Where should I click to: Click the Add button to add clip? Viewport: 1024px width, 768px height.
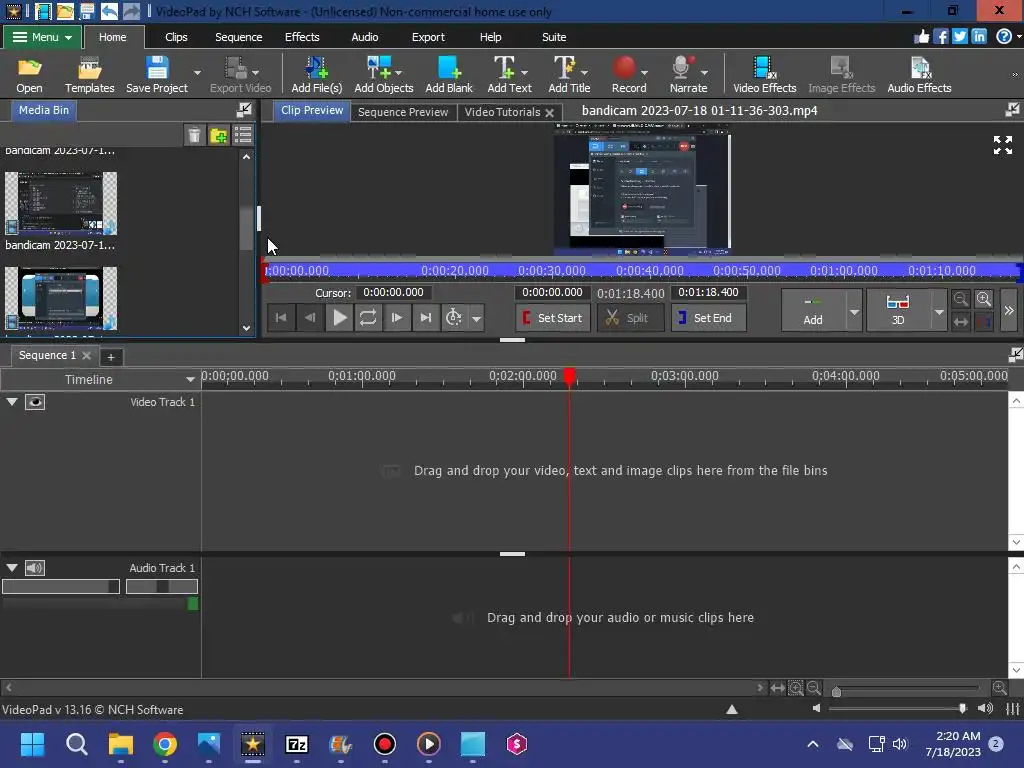pyautogui.click(x=813, y=311)
